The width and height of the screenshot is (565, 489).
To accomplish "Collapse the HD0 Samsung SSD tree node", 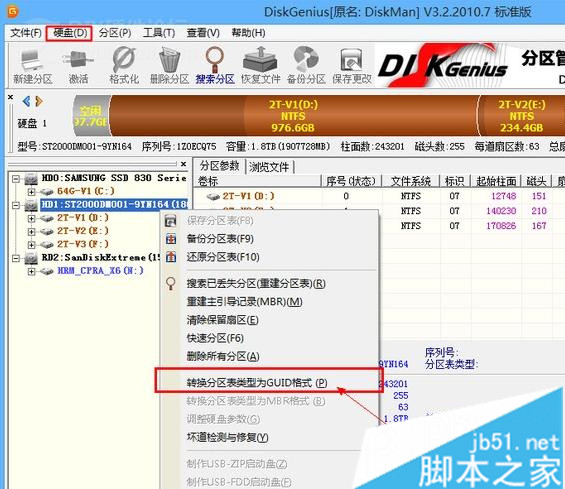I will click(16, 178).
